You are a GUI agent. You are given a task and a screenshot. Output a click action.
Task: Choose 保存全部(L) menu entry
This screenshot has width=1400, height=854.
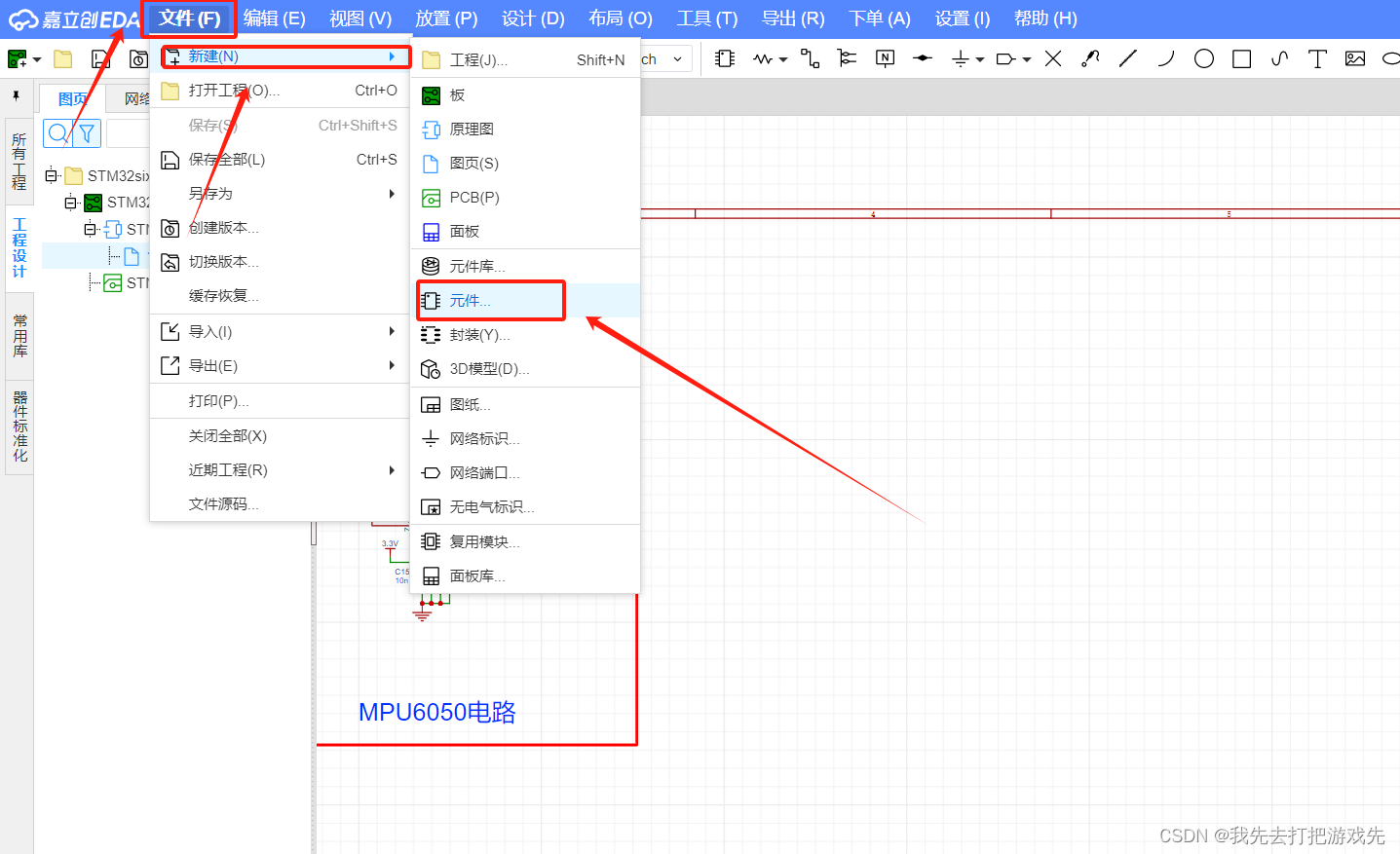click(281, 160)
